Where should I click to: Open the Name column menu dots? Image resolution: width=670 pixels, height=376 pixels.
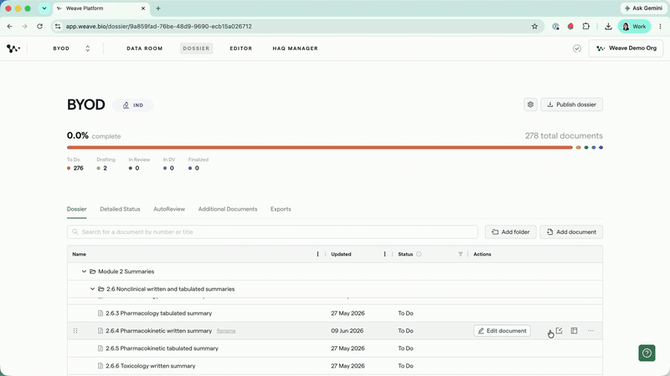(x=317, y=254)
